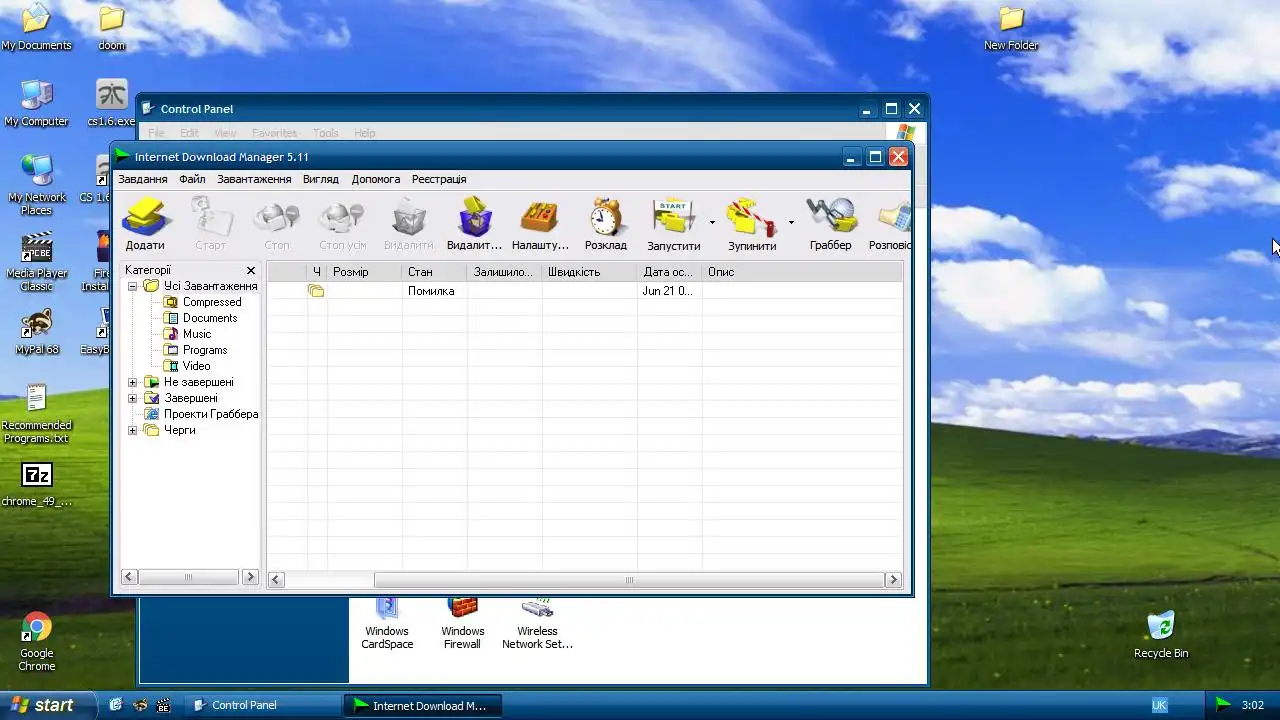Click the Jun 21 date cell
This screenshot has height=720, width=1280.
667,291
